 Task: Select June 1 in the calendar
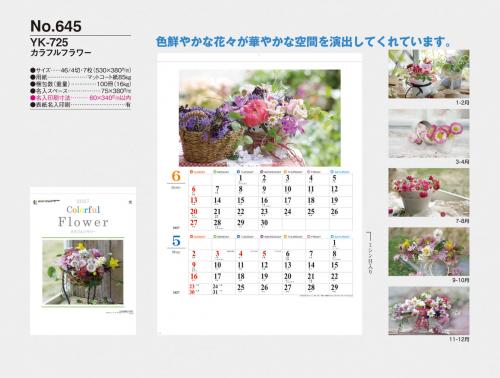click(241, 178)
